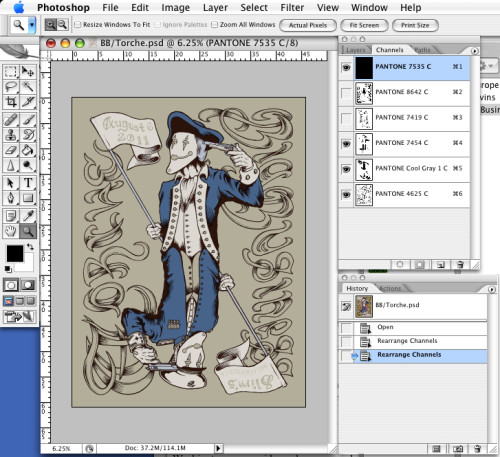Select the Hand tool
The width and height of the screenshot is (500, 457).
tap(11, 231)
